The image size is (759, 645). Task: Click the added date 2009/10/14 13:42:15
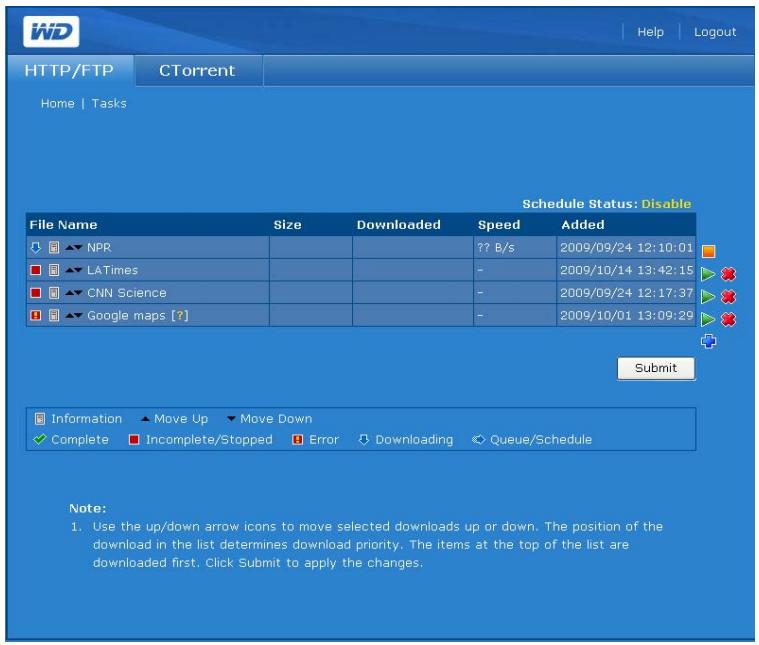click(x=626, y=270)
